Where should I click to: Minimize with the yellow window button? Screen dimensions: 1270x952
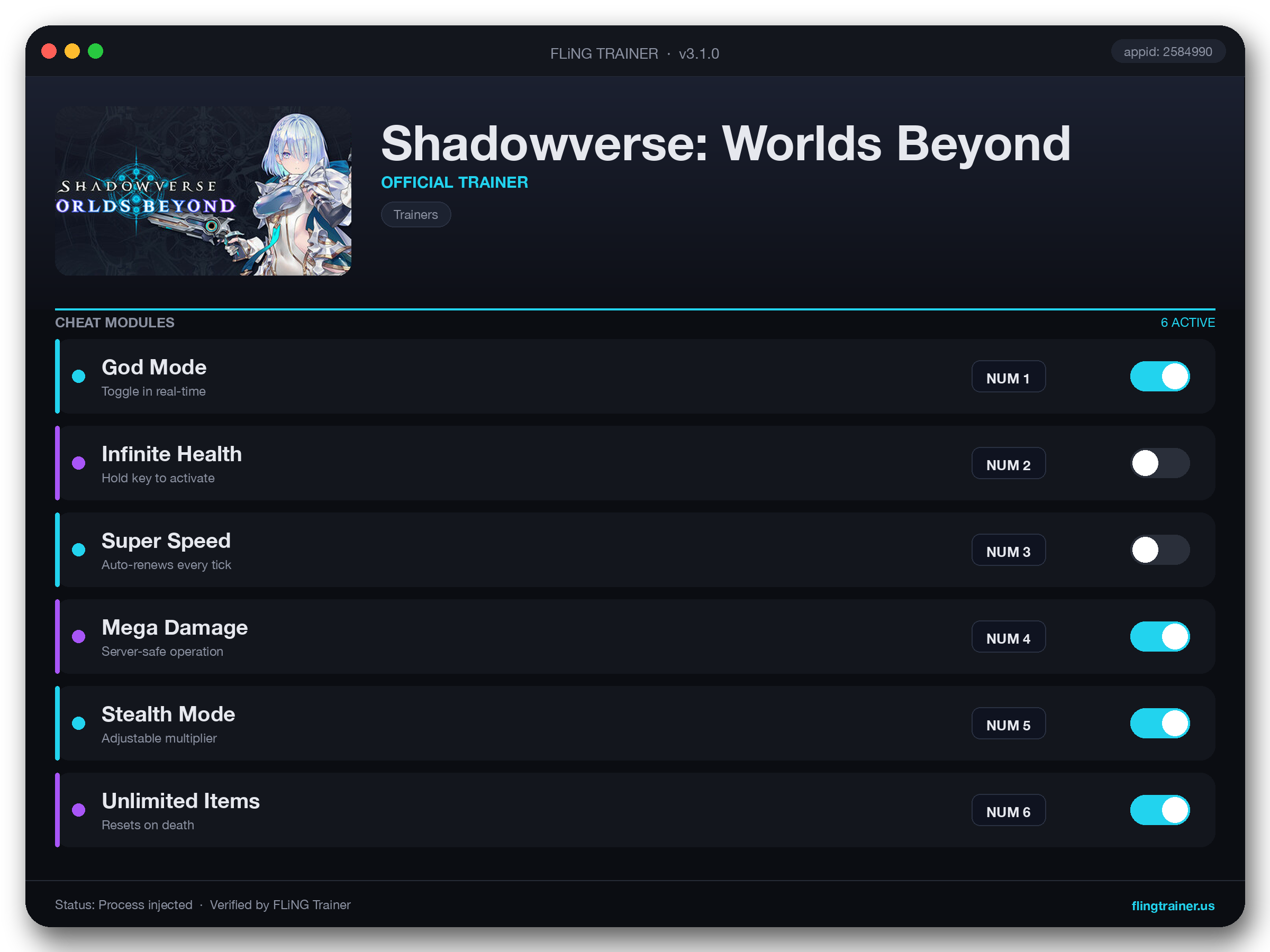72,51
